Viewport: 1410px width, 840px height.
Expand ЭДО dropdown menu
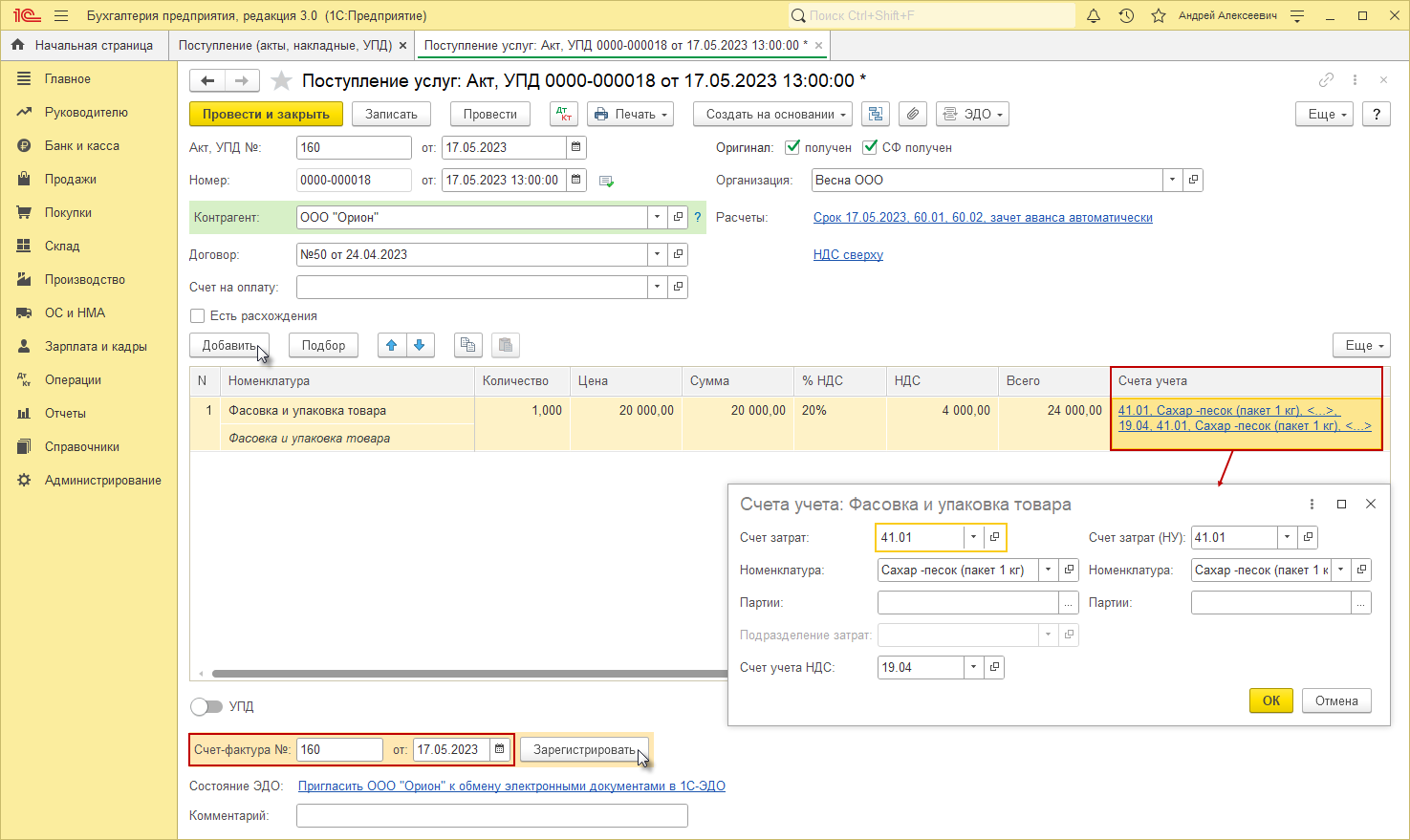[972, 114]
